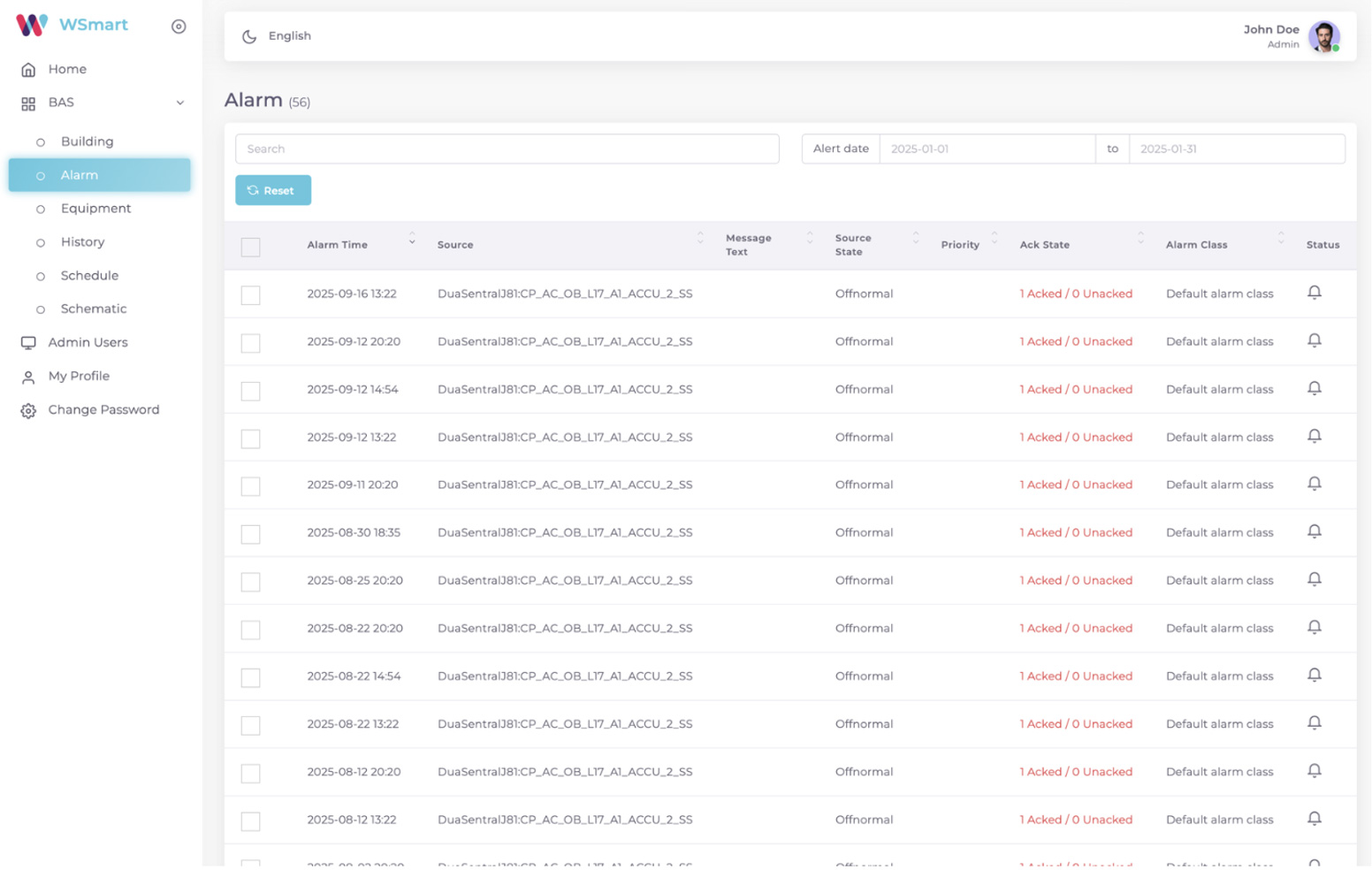Viewport: 1372px width, 870px height.
Task: Check the row for 2025-08-25 20:20
Action: click(251, 581)
